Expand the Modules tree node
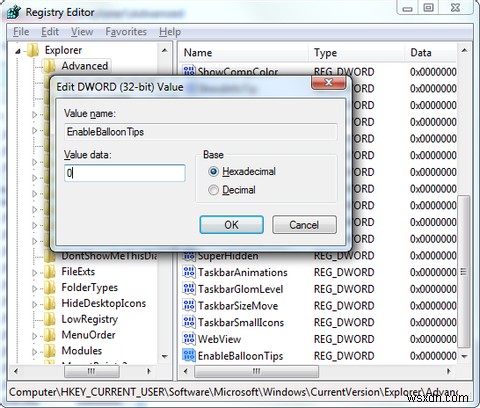 35,351
